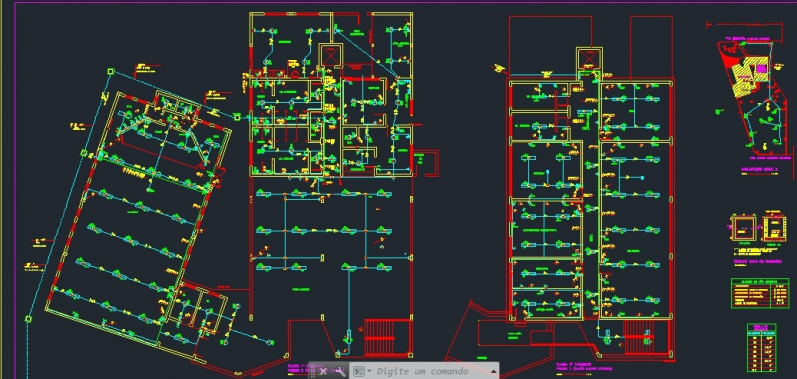Select the large green legend table
The width and height of the screenshot is (797, 379).
point(760,293)
